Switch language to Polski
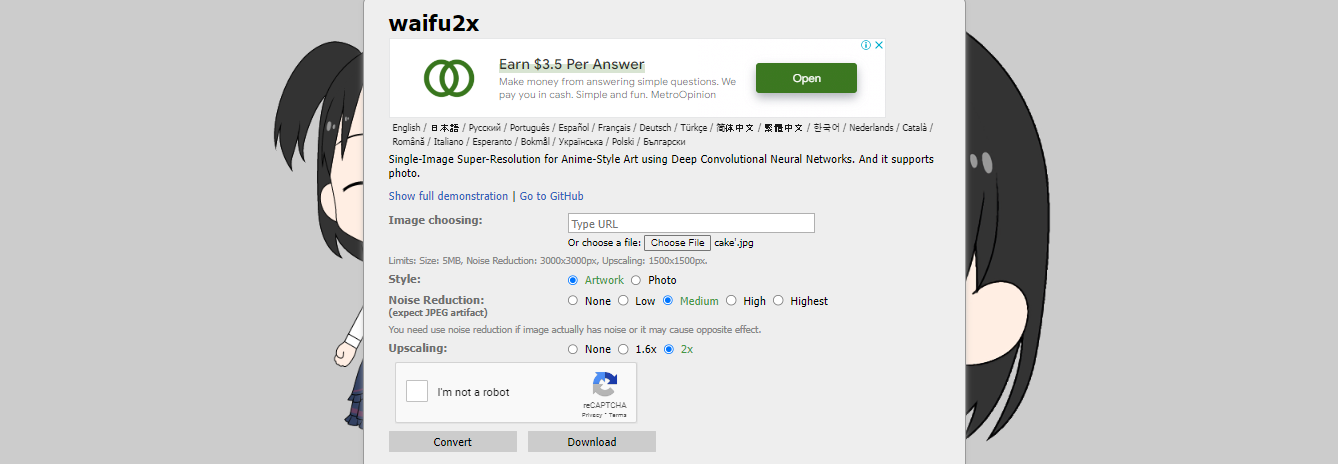Viewport: 1338px width, 464px height. [622, 142]
